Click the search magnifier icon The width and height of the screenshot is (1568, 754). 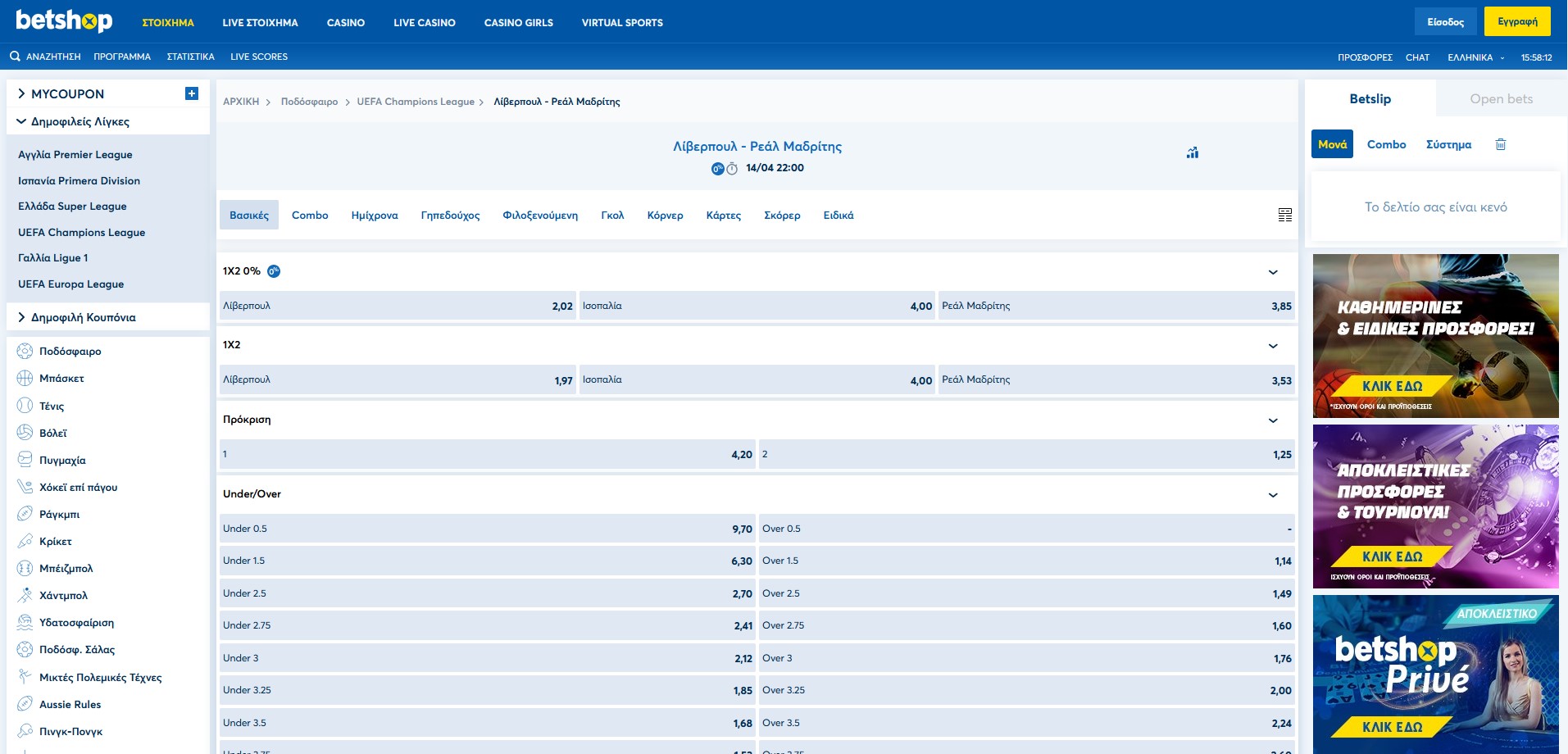[15, 57]
